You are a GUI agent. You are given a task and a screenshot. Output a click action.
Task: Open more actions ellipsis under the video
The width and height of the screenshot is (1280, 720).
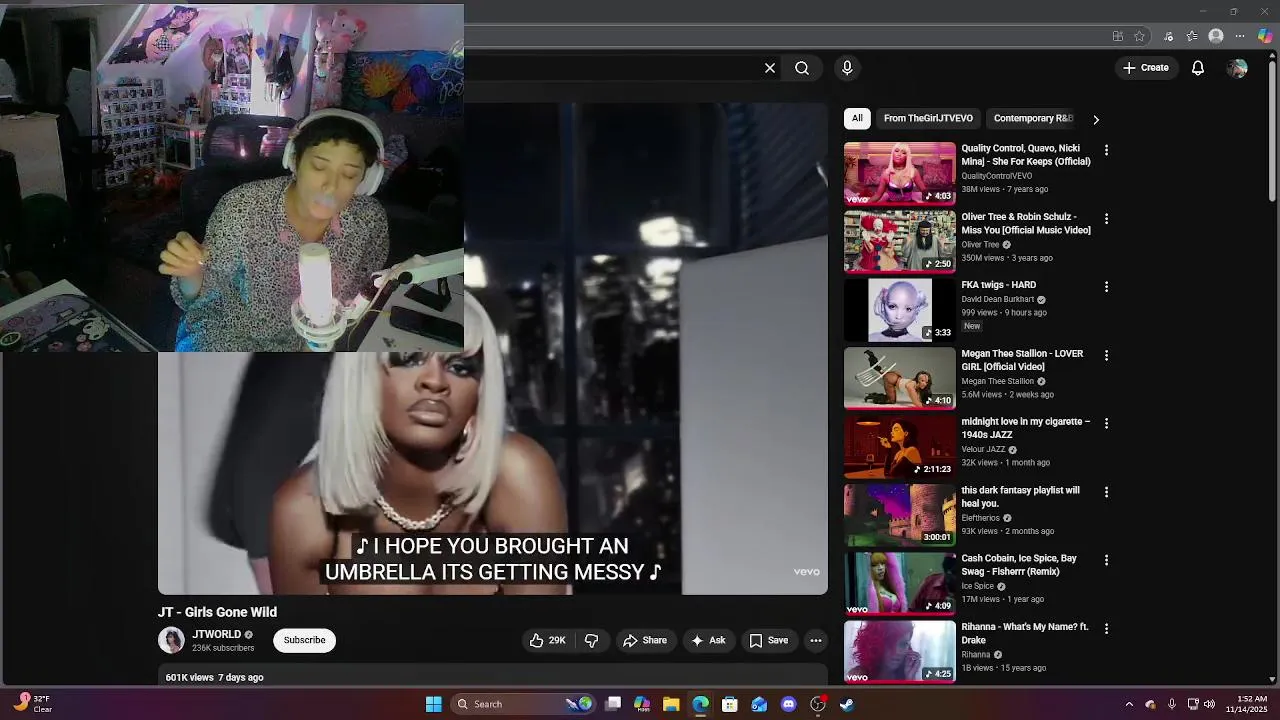816,640
